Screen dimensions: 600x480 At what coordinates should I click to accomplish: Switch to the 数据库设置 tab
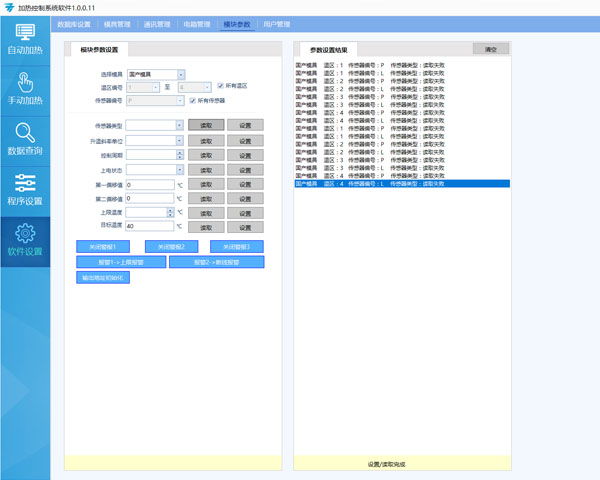coord(74,23)
